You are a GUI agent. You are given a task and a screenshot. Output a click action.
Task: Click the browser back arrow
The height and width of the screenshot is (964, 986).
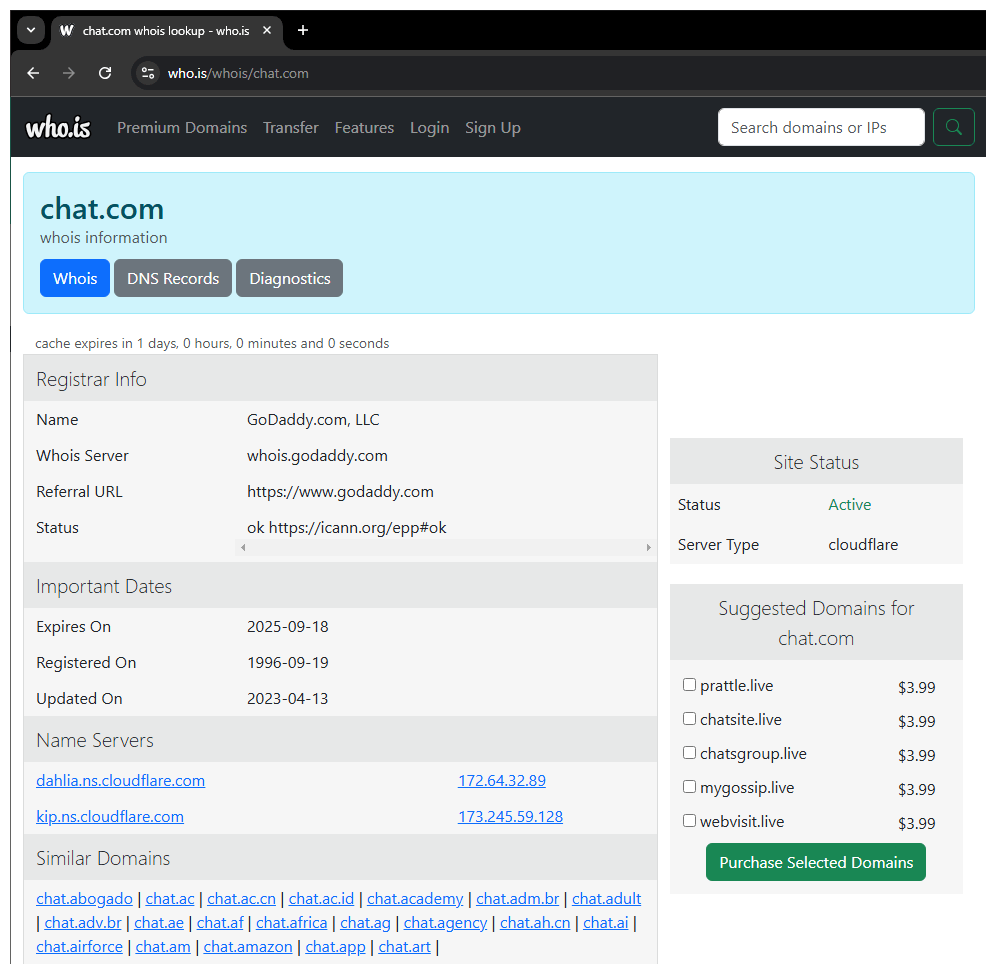(33, 74)
